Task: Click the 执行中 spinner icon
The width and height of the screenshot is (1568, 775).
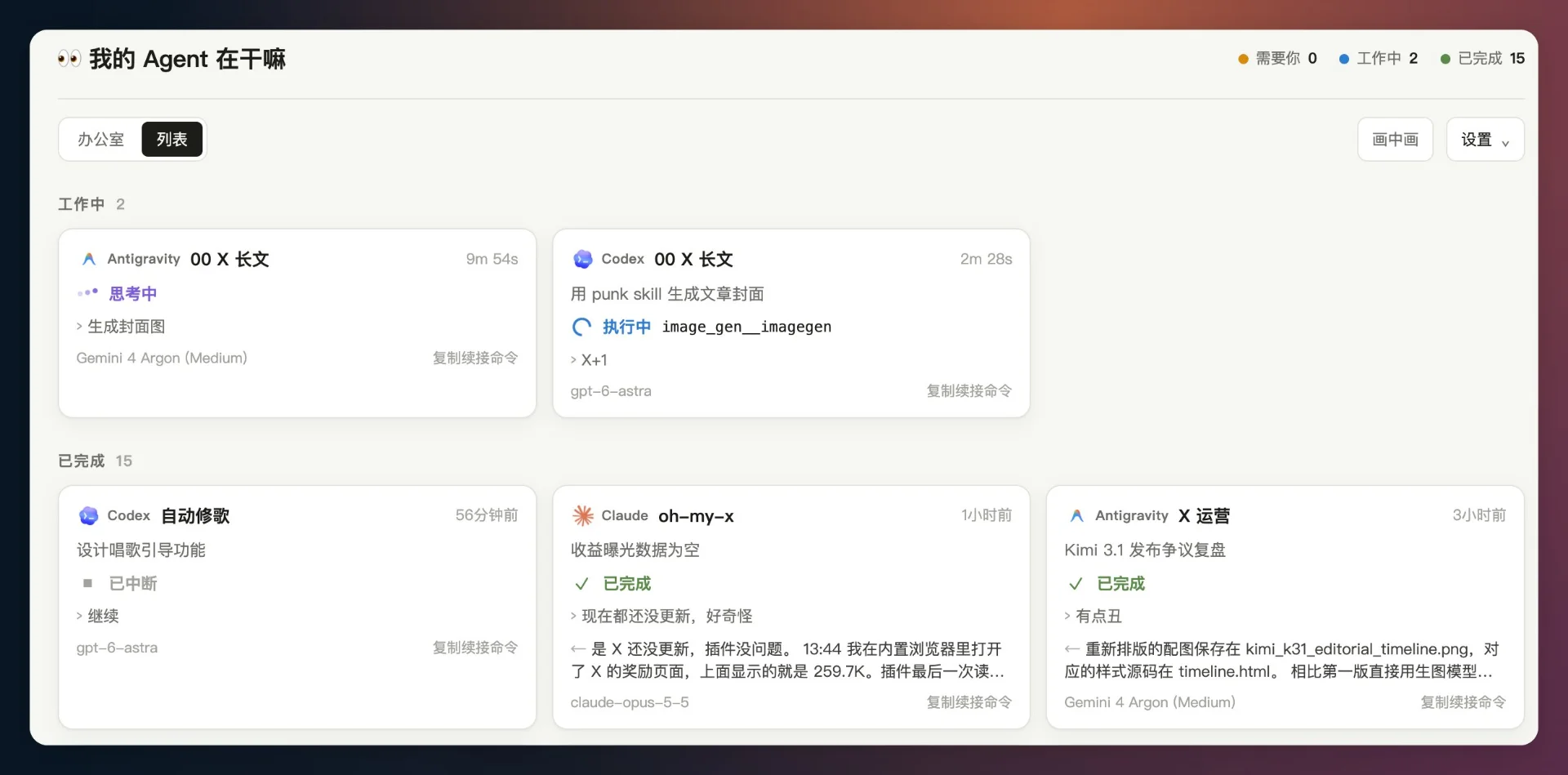Action: 581,327
